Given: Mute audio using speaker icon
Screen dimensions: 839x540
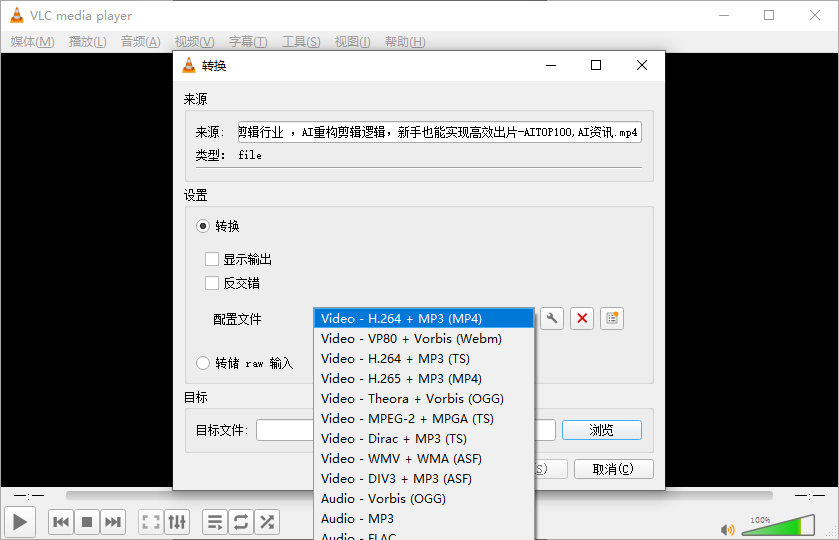Looking at the screenshot, I should 728,530.
